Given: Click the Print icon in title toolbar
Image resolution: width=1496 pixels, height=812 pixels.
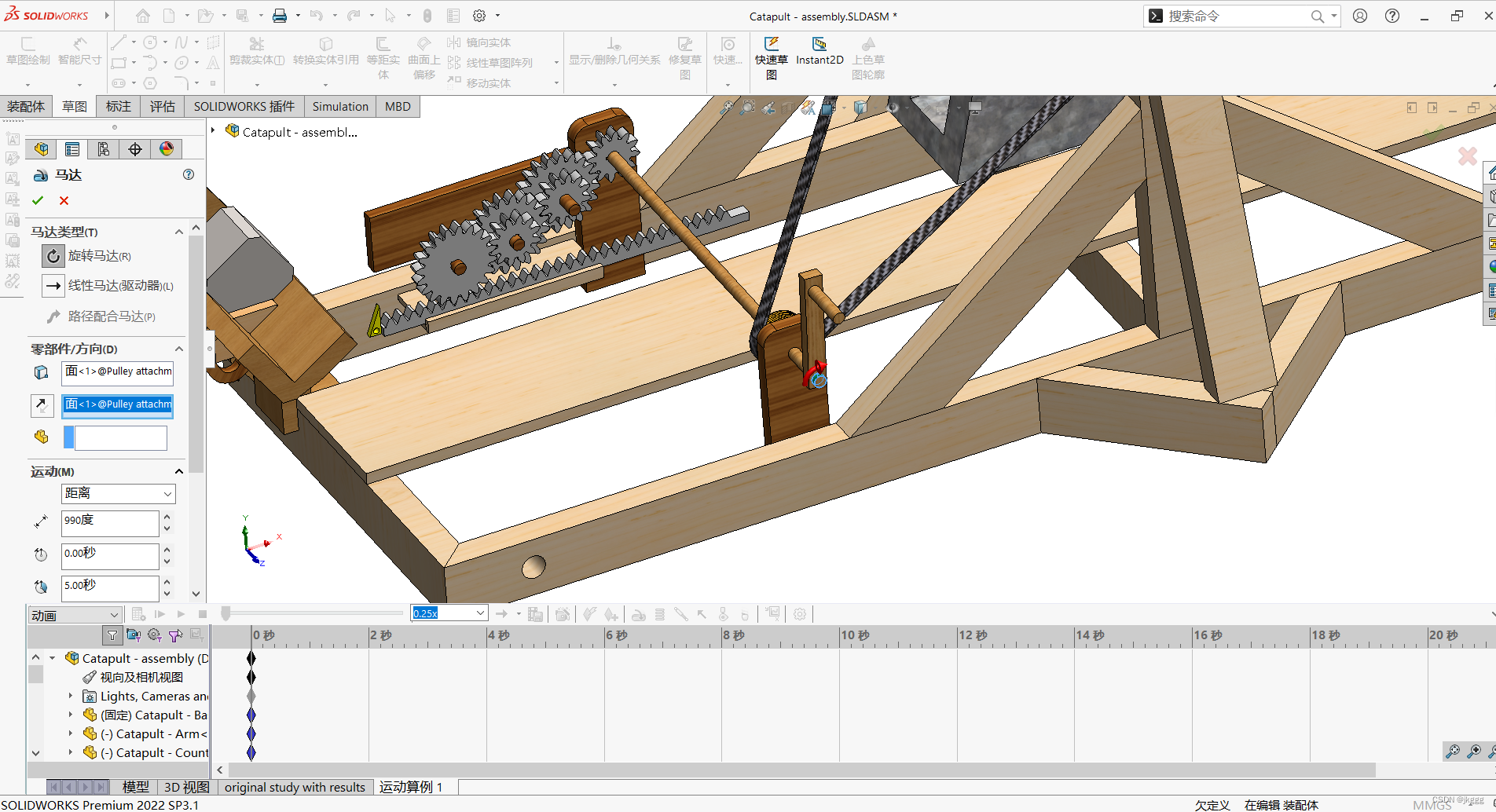Looking at the screenshot, I should click(280, 16).
